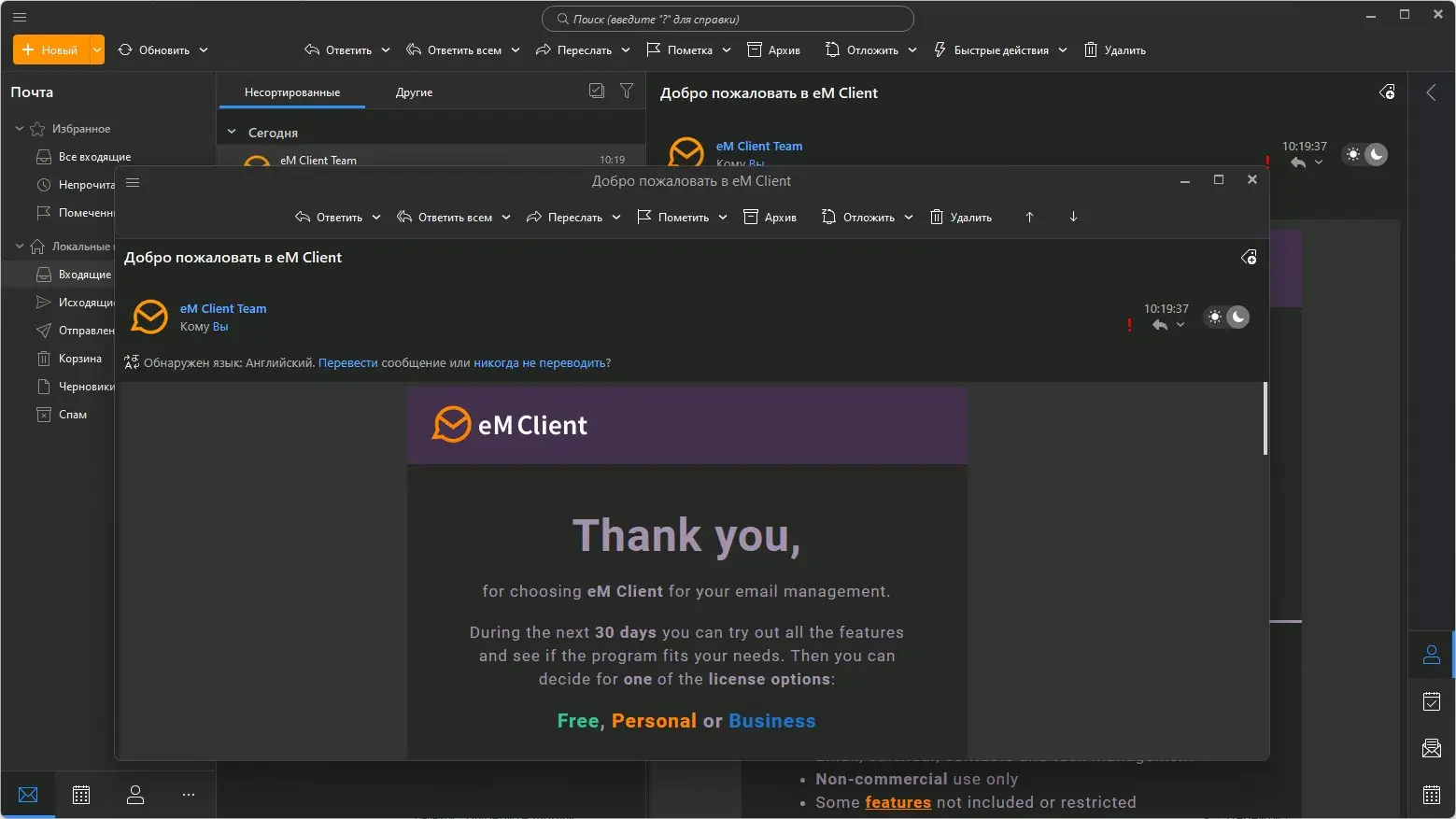Click eM Client Team sender link in message window
The width and height of the screenshot is (1456, 819).
point(223,309)
